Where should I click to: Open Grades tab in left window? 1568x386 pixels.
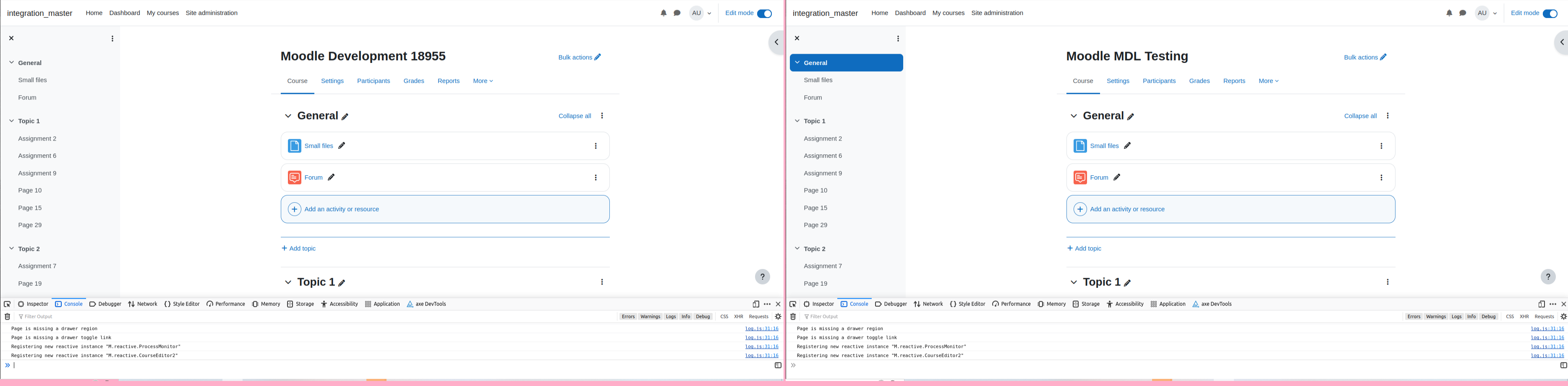click(x=414, y=81)
